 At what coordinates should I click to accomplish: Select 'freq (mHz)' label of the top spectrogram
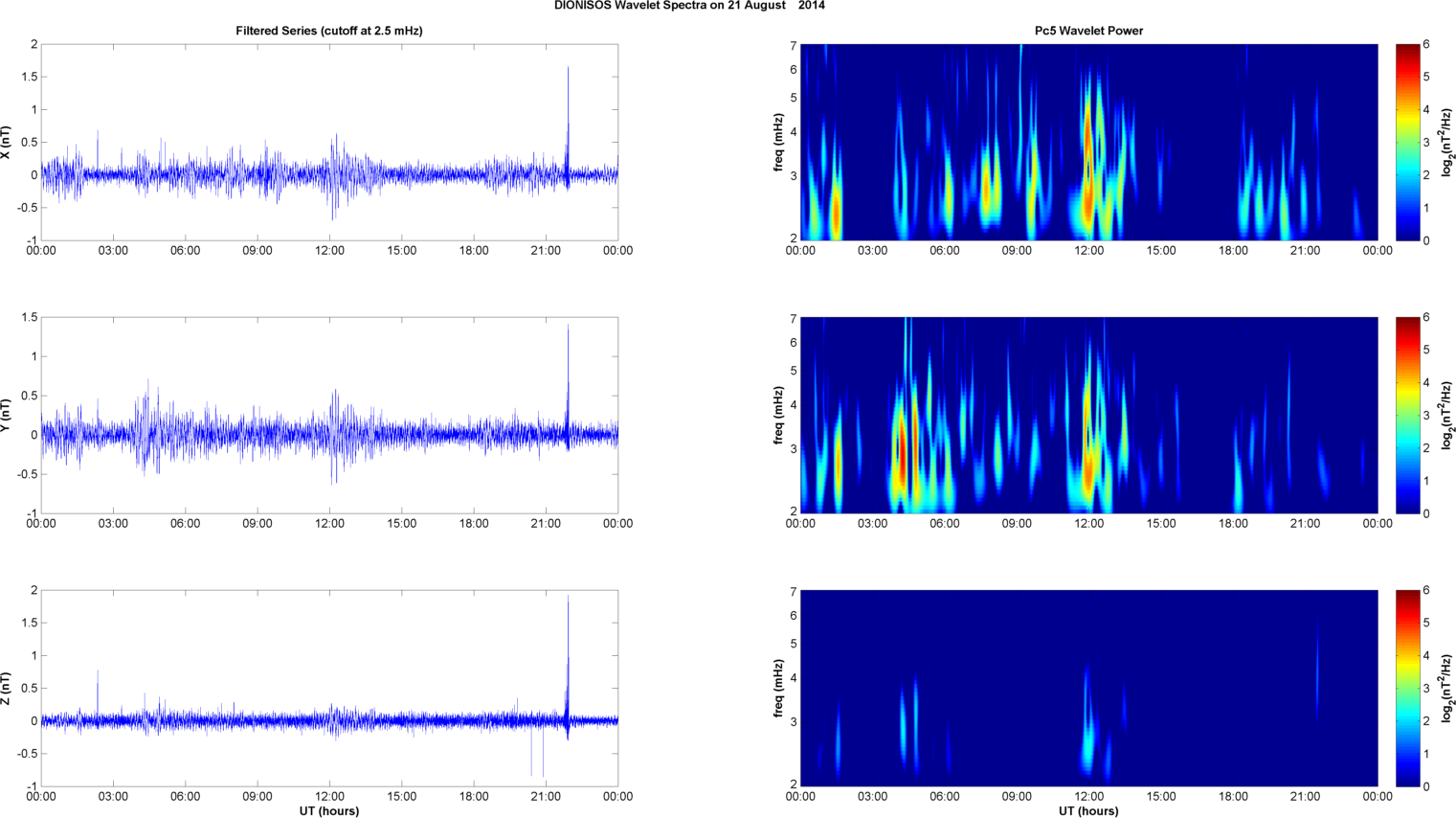tap(779, 143)
